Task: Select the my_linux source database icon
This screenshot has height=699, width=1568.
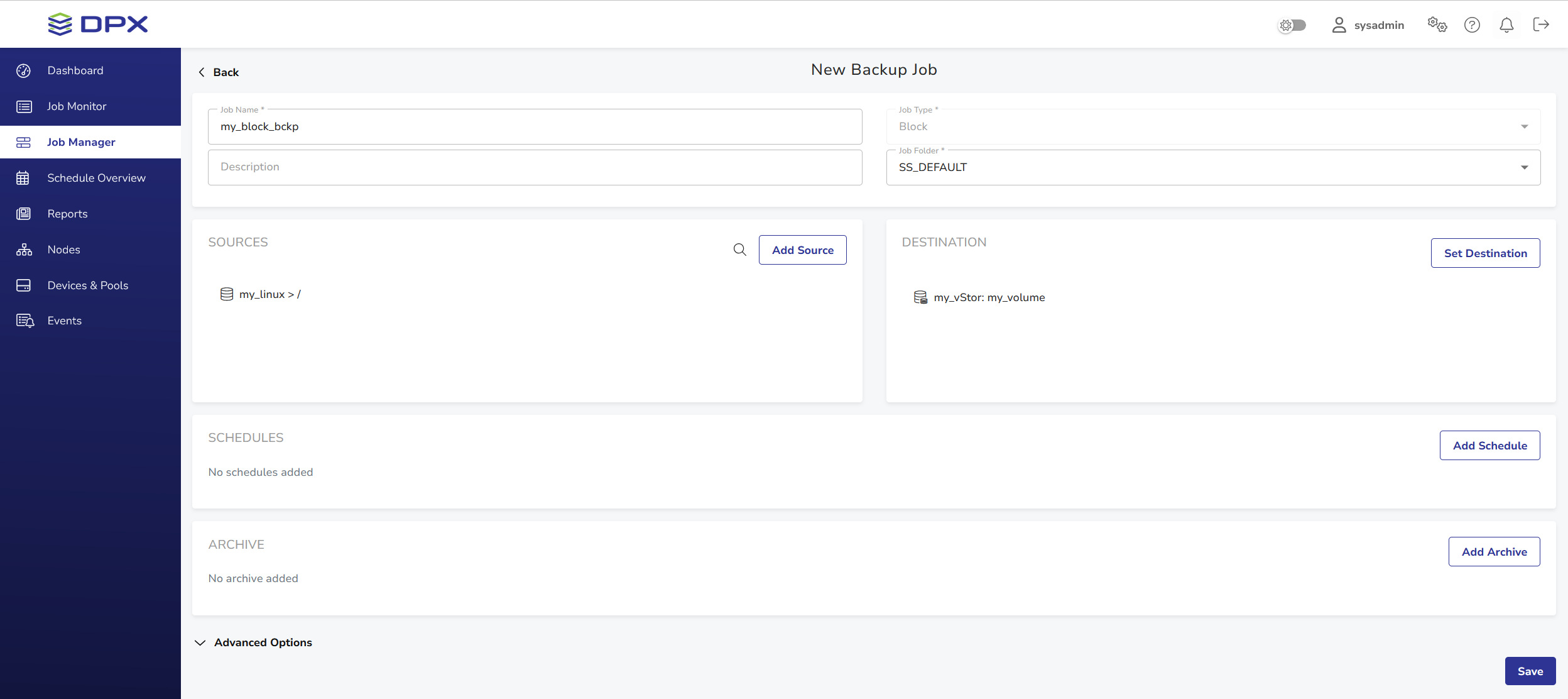Action: click(x=227, y=294)
